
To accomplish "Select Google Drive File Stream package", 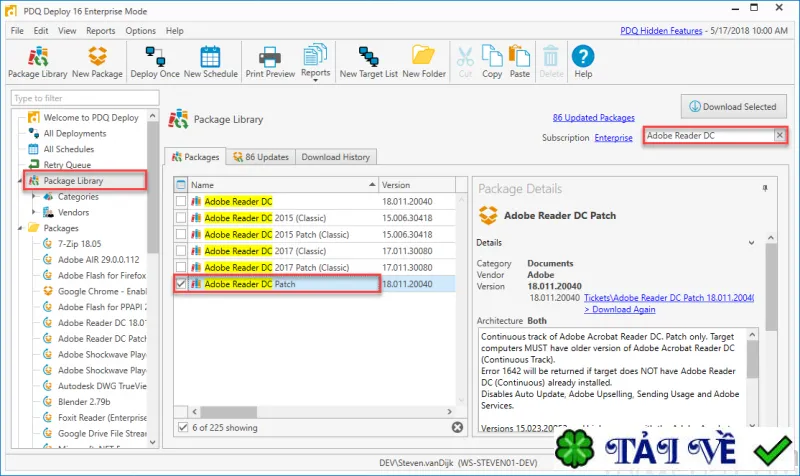I will (x=102, y=434).
